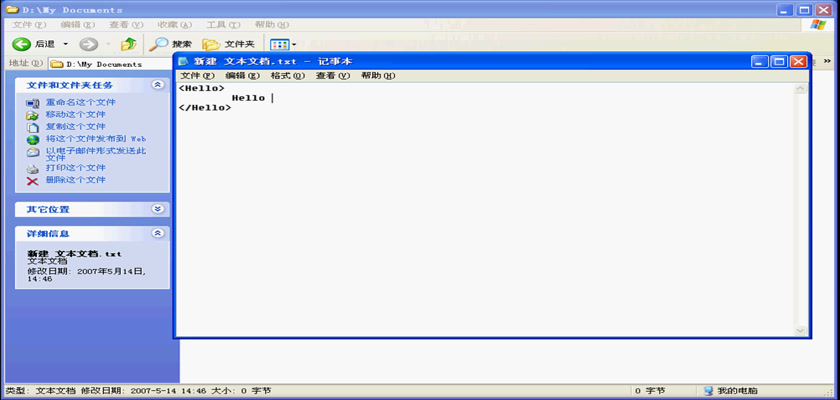Open Explorer 帮助(H) menu
Image resolution: width=840 pixels, height=400 pixels.
[x=272, y=25]
